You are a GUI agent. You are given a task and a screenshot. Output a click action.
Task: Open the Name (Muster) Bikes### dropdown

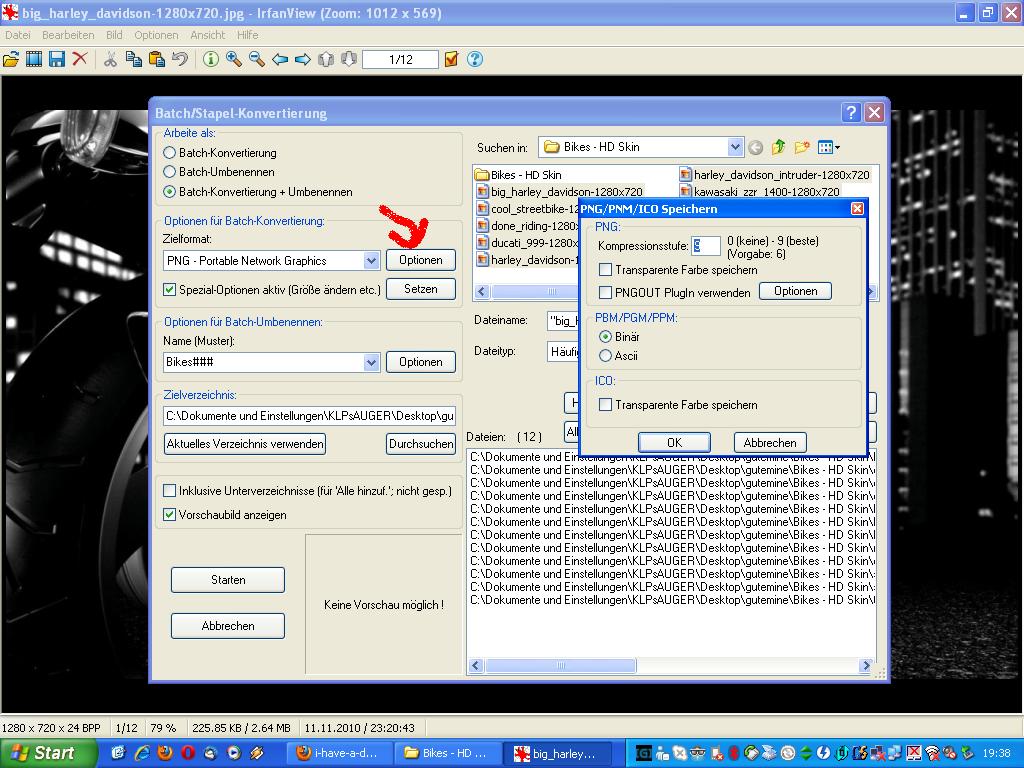[x=371, y=362]
